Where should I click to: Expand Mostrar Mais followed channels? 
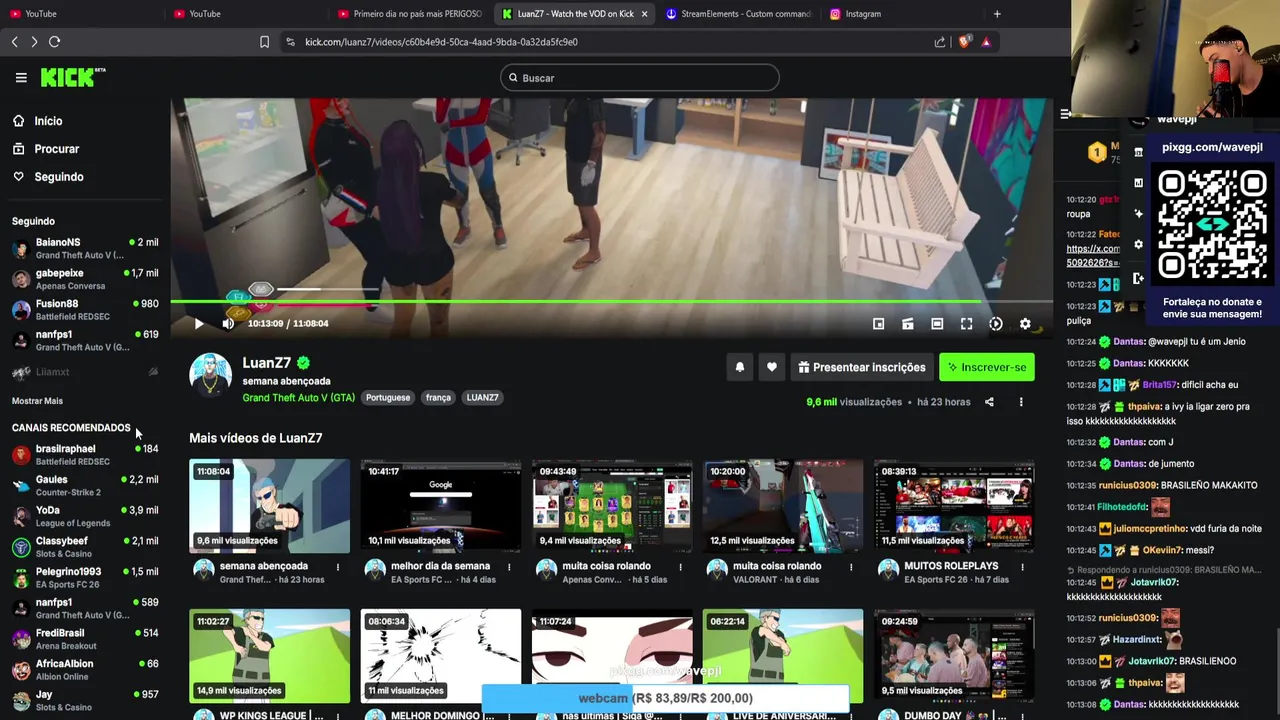click(x=37, y=401)
